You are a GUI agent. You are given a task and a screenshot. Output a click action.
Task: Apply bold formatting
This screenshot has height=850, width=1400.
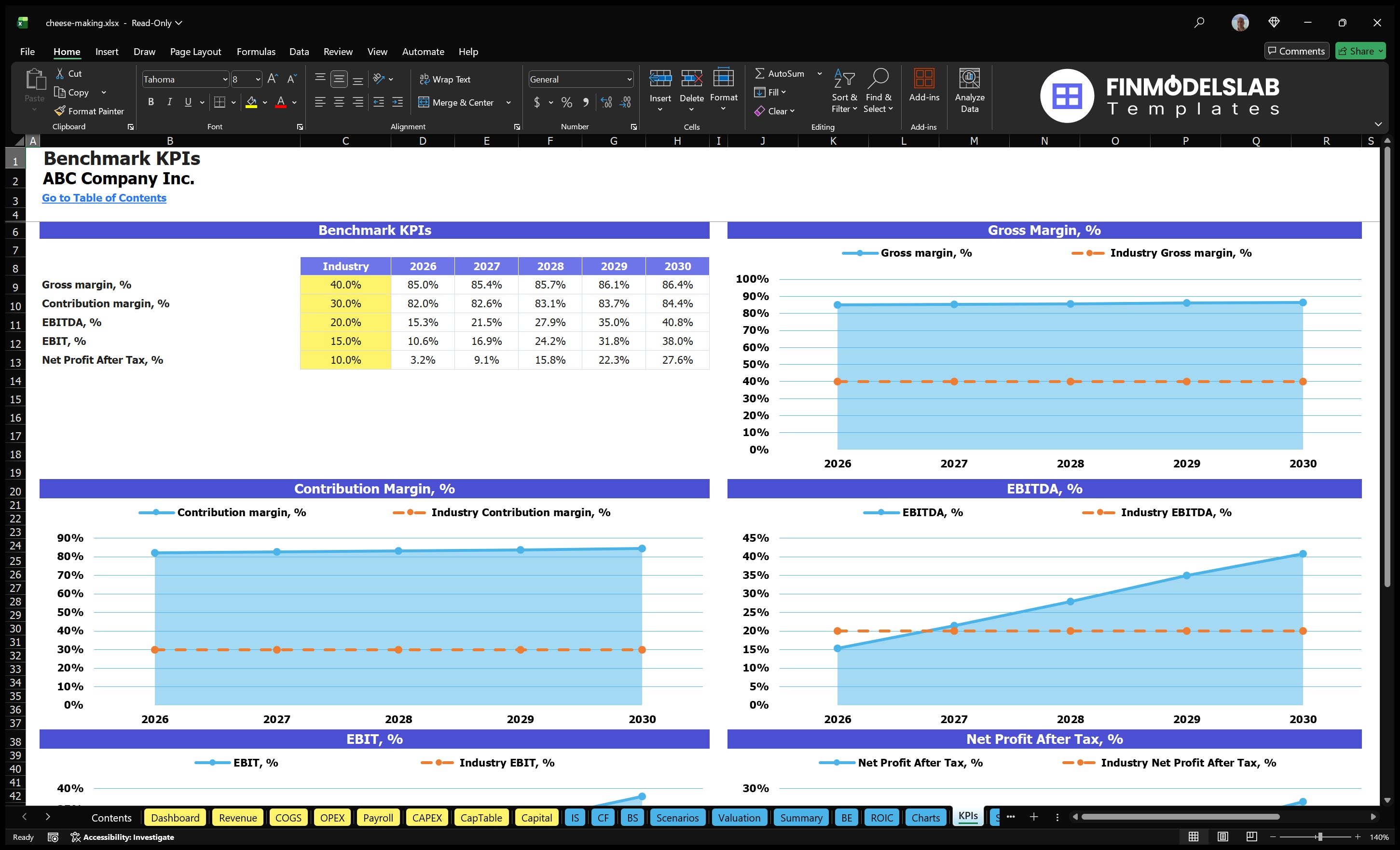pos(151,102)
